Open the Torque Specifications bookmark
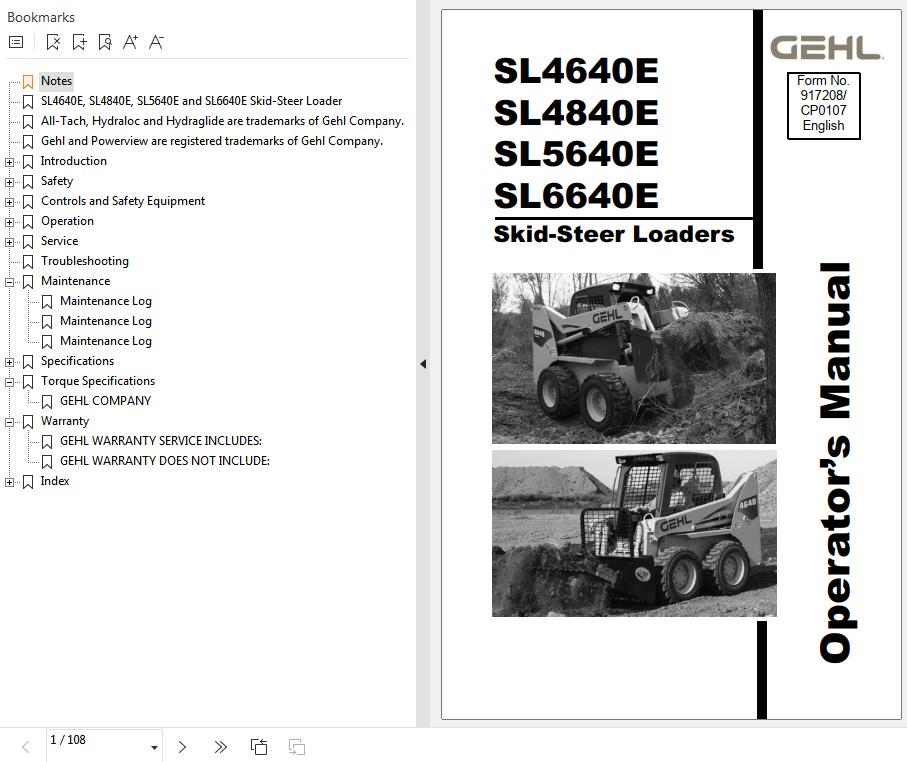This screenshot has height=762, width=907. pyautogui.click(x=98, y=381)
